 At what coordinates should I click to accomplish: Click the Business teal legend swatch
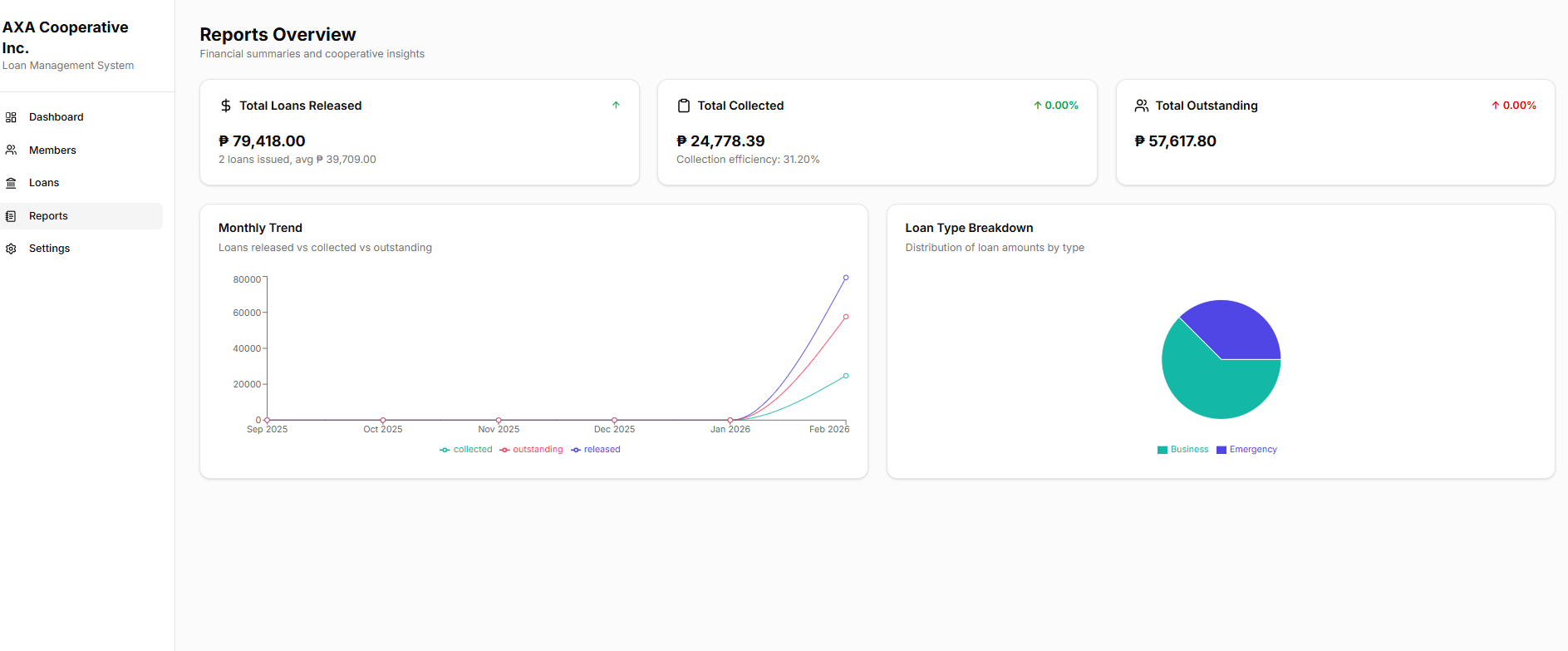click(x=1162, y=450)
